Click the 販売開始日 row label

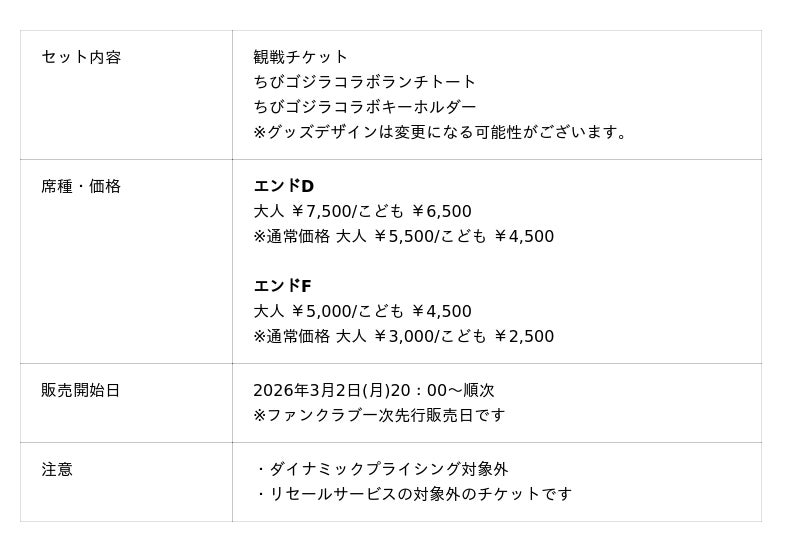pos(81,390)
